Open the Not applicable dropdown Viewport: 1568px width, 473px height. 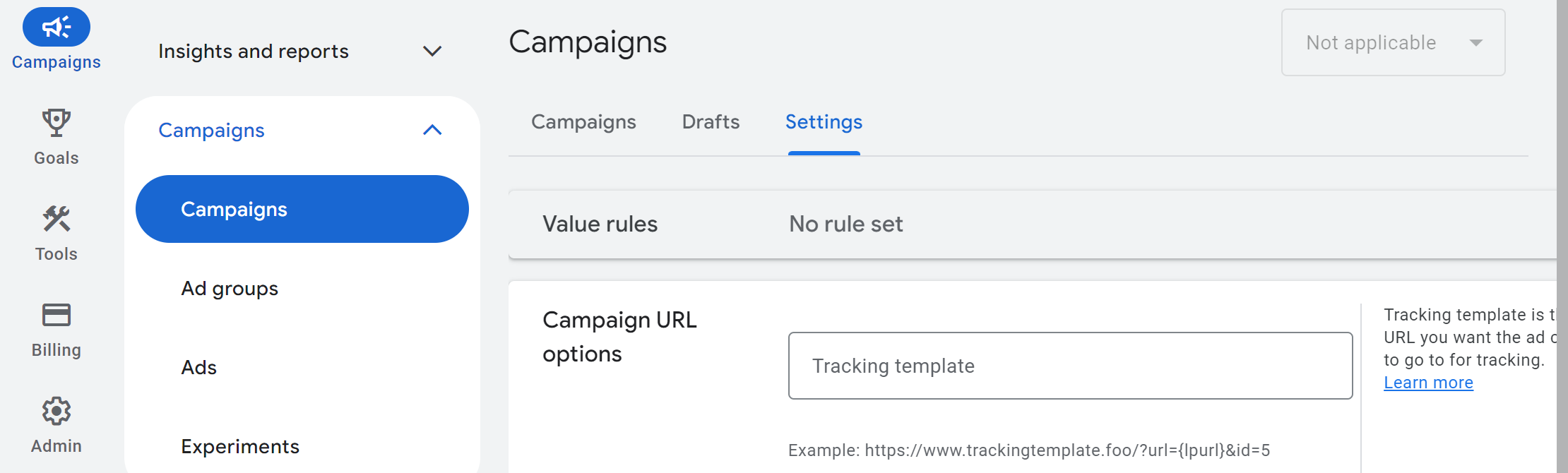[1393, 42]
